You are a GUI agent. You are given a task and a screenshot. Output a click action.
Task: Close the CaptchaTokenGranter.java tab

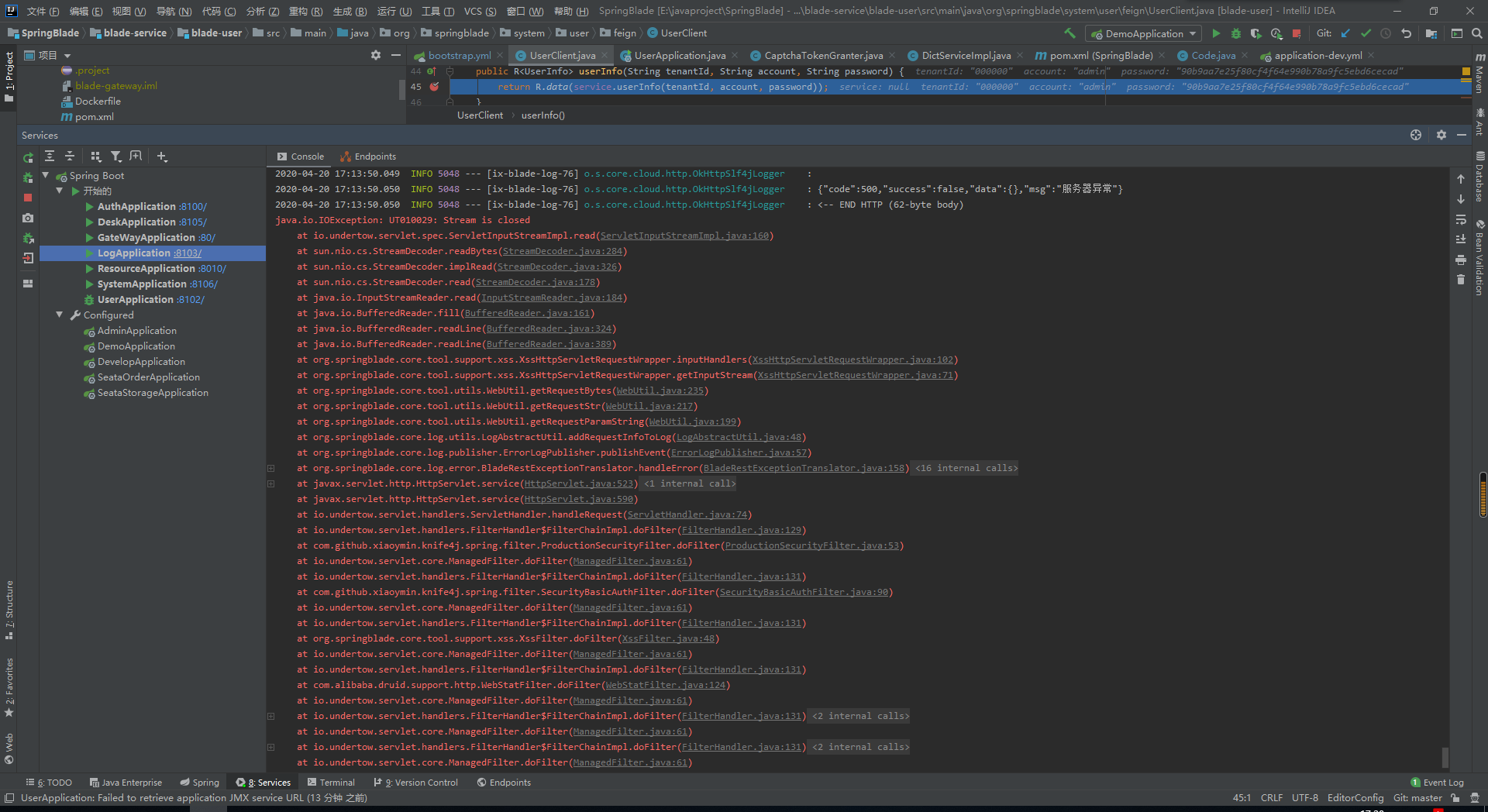click(x=892, y=55)
